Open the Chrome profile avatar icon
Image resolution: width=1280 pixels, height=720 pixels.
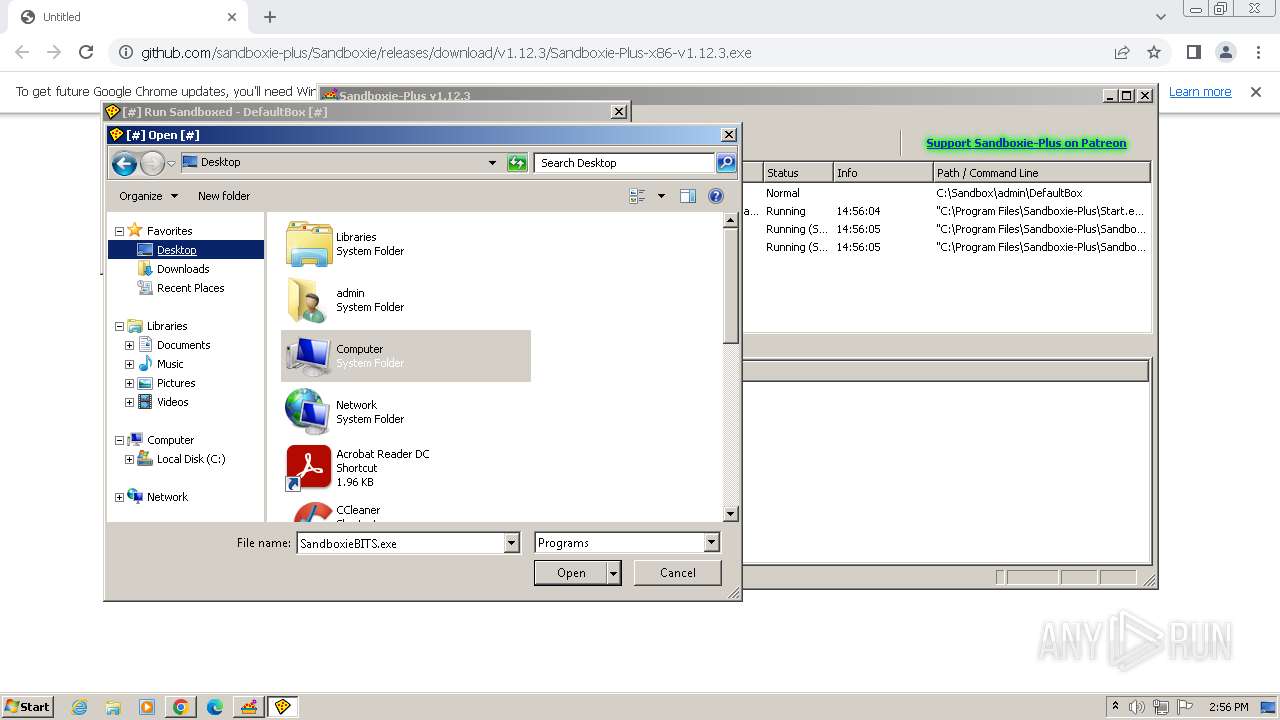tap(1225, 52)
